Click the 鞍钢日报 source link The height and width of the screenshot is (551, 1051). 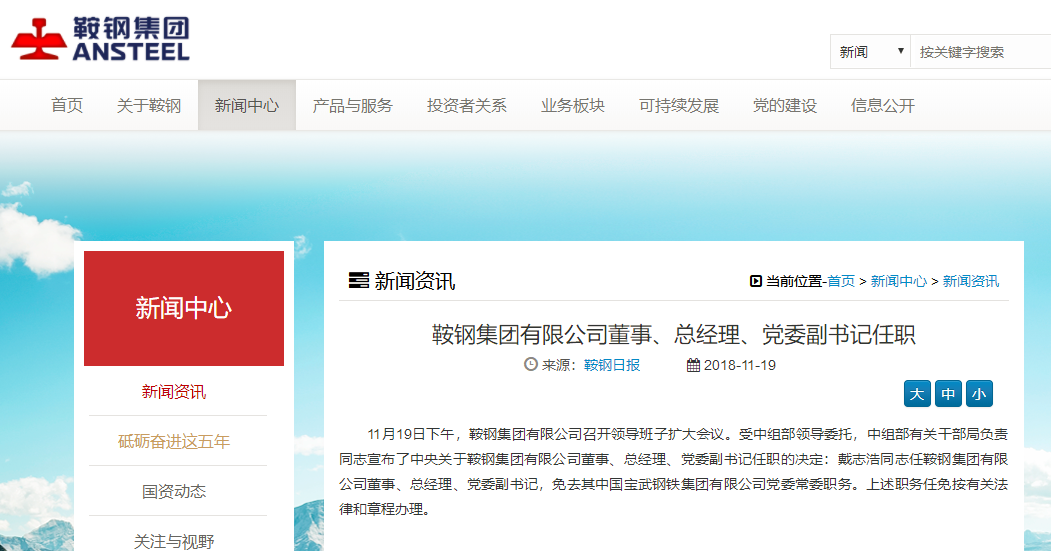[x=612, y=365]
